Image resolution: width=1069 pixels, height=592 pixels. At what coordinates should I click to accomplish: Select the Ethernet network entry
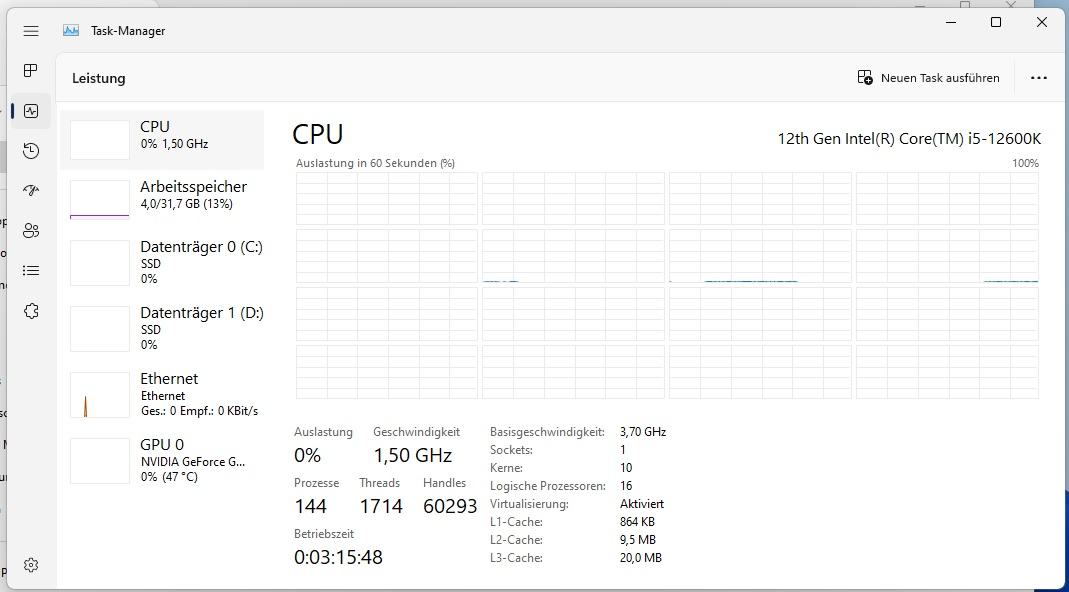(162, 394)
